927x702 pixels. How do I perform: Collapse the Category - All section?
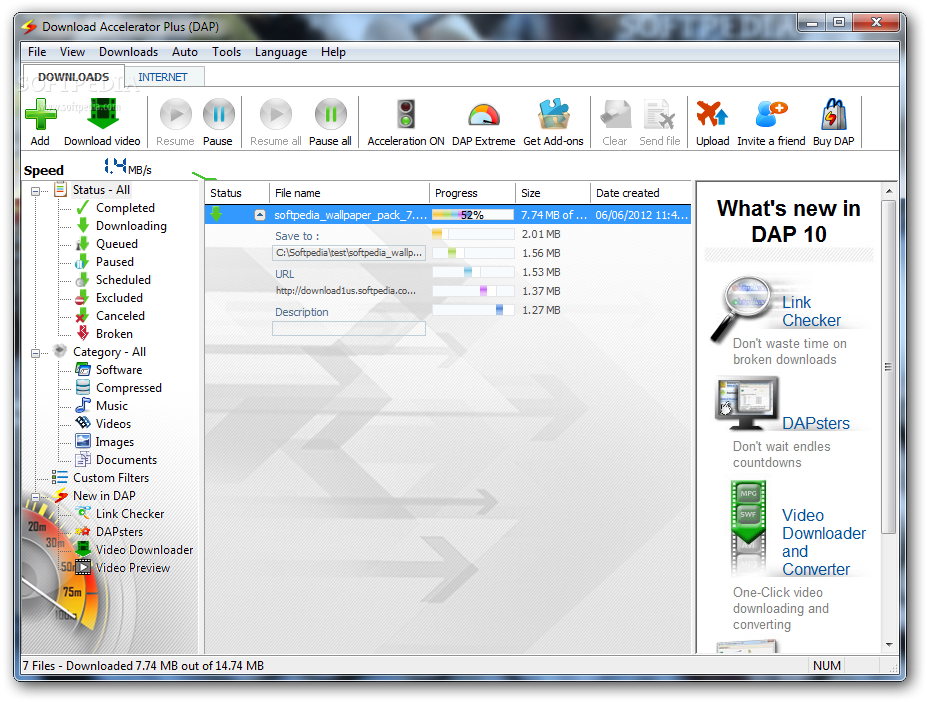(x=34, y=351)
